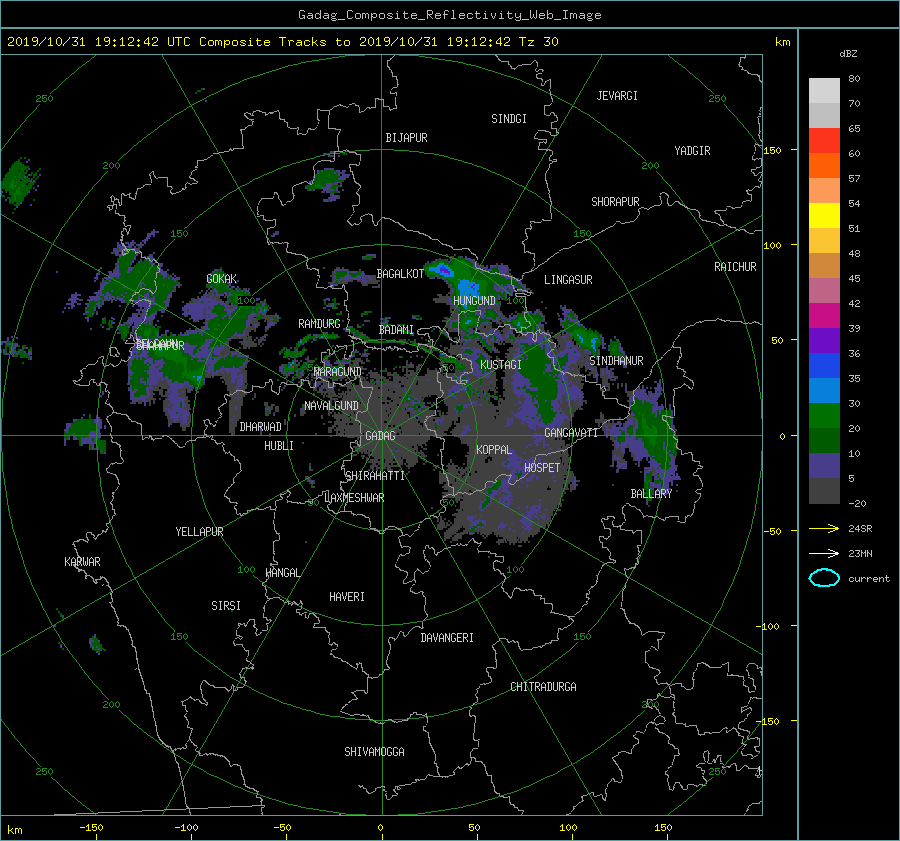The height and width of the screenshot is (841, 900).
Task: Click the Gadag_Composite_Reflectivity_Web_Image title
Action: coord(449,14)
